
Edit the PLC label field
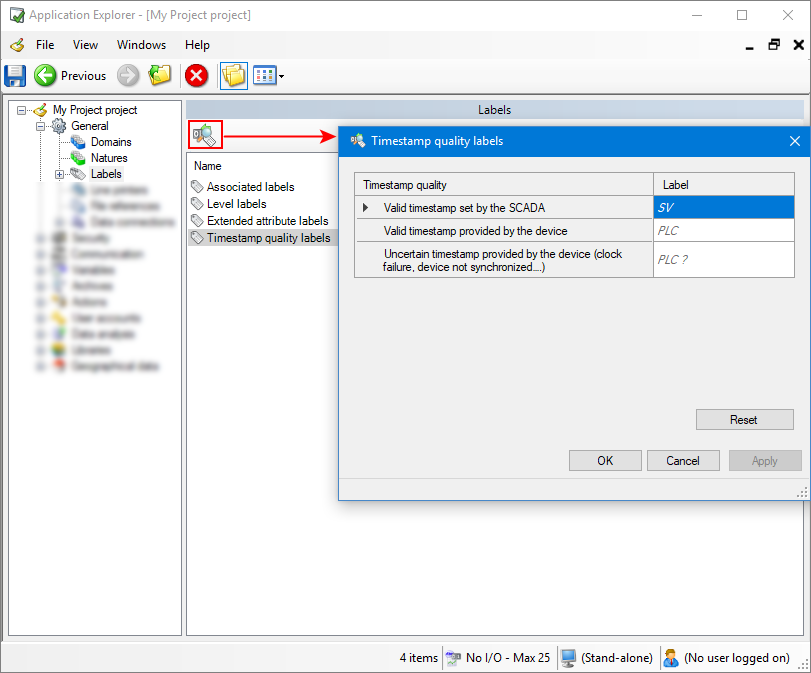point(723,231)
